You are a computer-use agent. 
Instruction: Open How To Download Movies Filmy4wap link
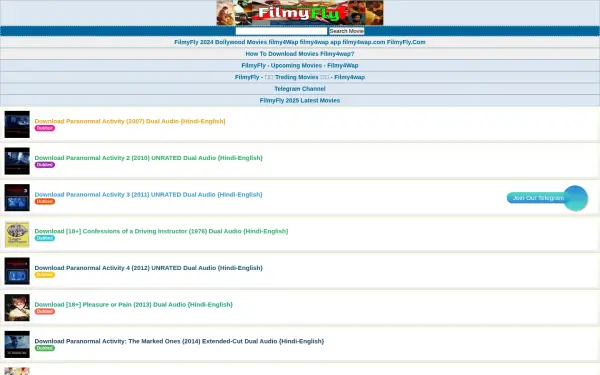pos(300,54)
